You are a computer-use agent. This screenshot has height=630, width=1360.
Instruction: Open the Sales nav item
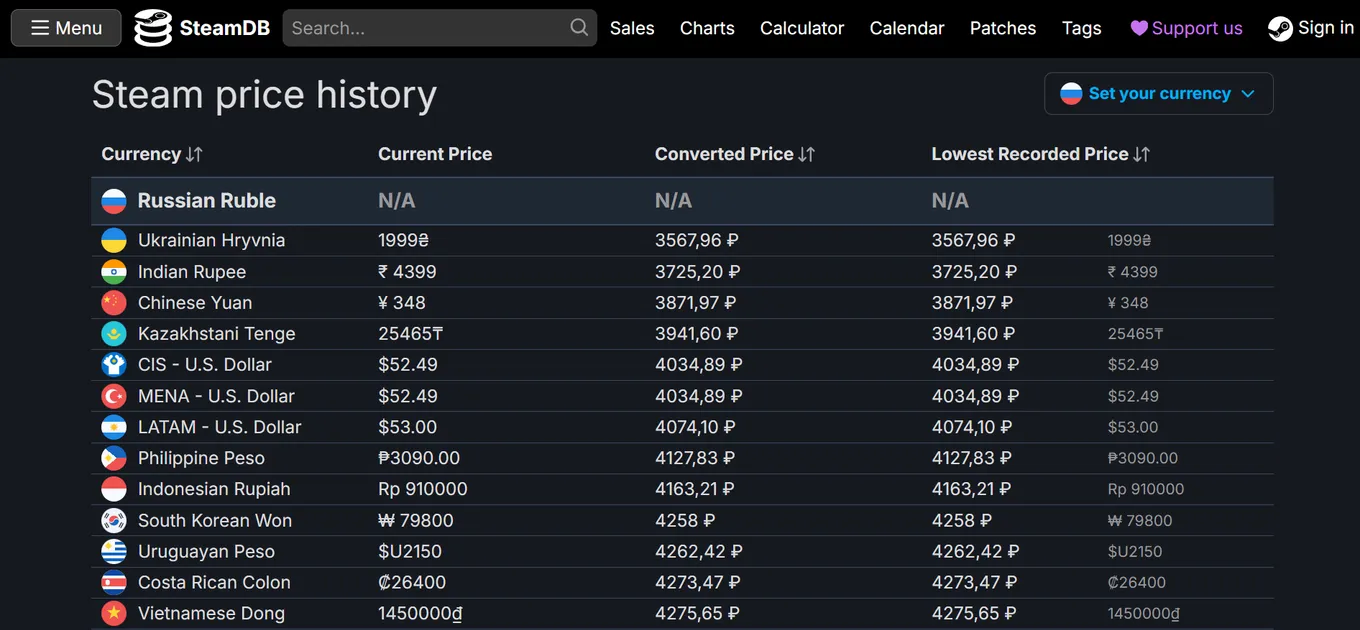(x=632, y=28)
